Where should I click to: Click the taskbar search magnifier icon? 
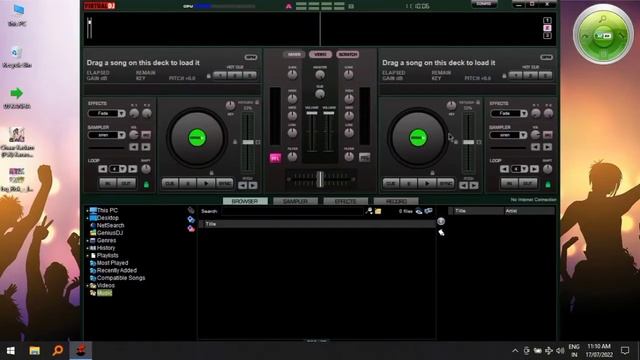click(58, 350)
